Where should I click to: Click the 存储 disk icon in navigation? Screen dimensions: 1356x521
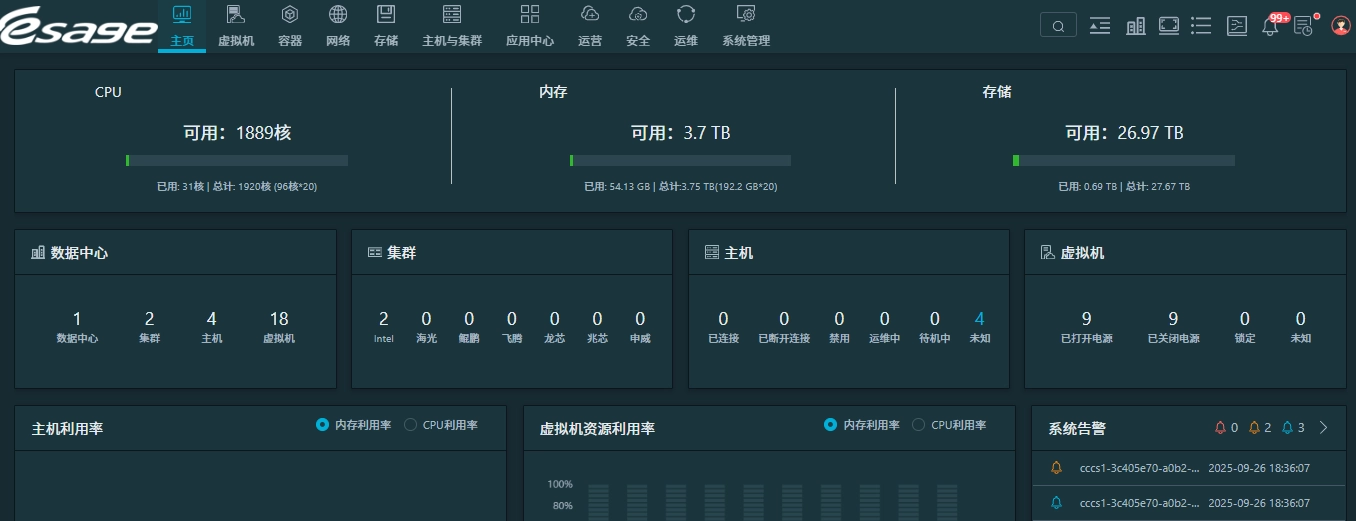click(x=385, y=14)
